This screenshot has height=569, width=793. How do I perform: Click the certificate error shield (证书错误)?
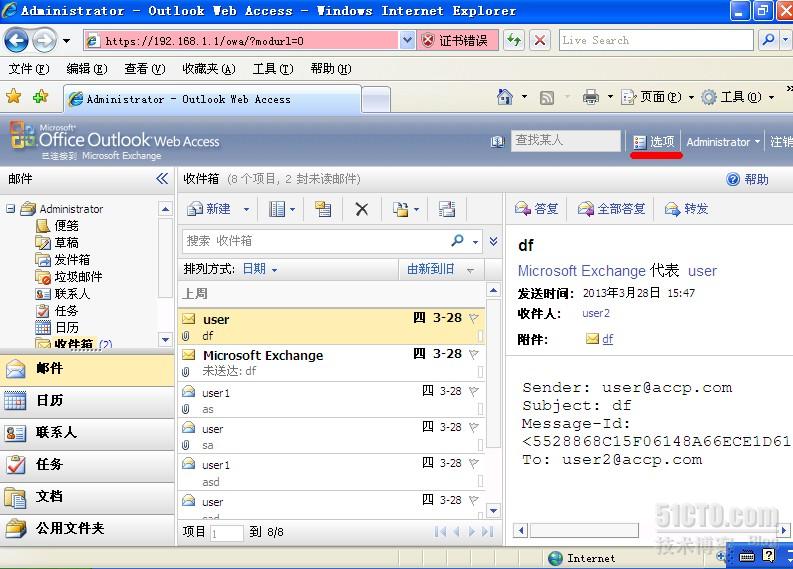(457, 40)
